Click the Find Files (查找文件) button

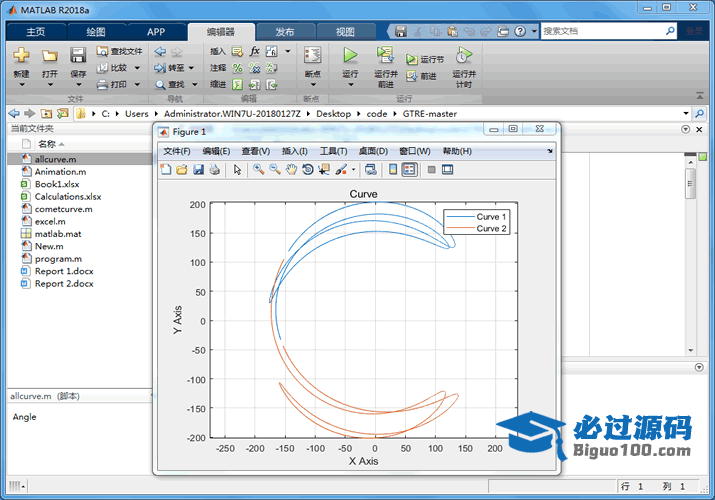tap(119, 52)
